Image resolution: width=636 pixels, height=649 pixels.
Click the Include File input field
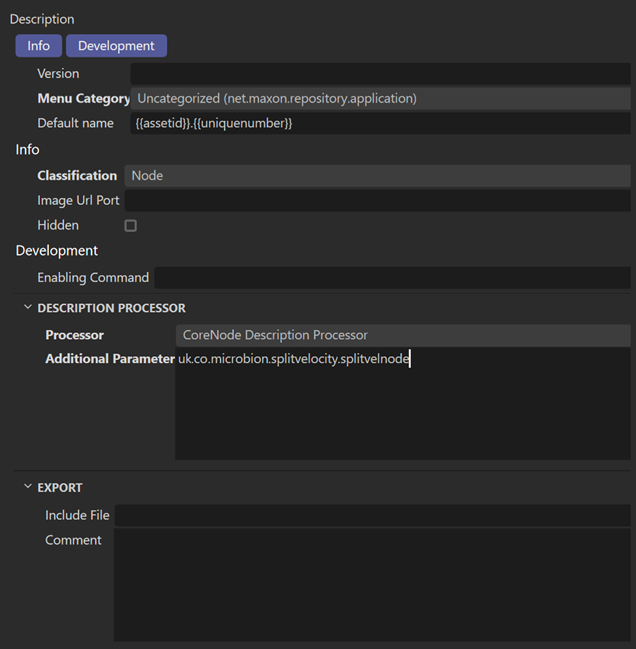coord(372,516)
